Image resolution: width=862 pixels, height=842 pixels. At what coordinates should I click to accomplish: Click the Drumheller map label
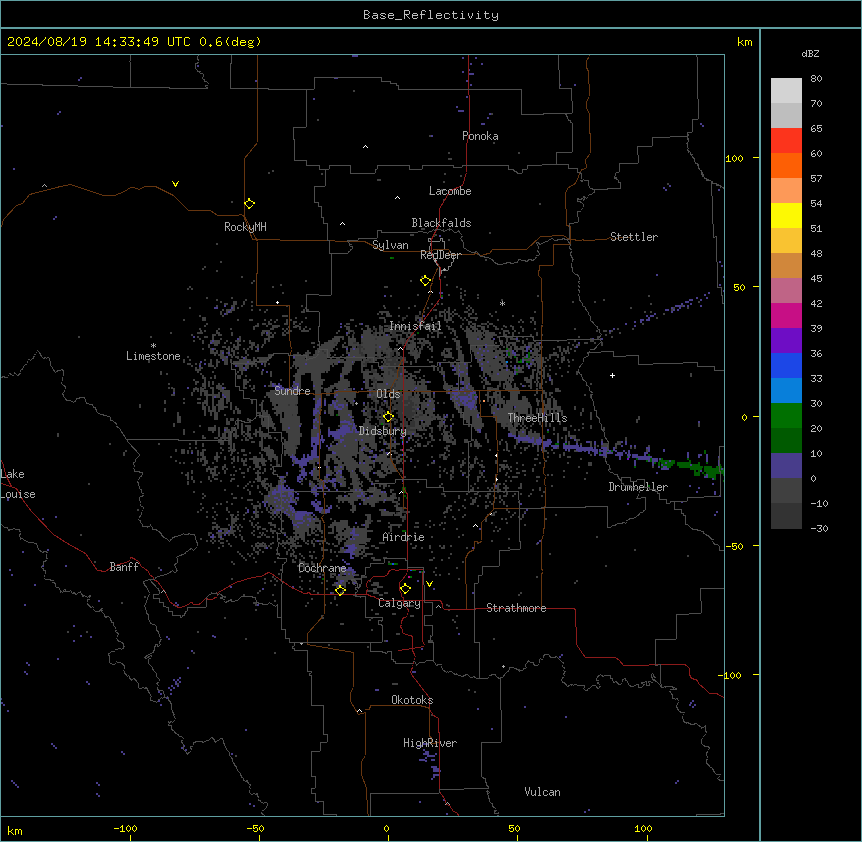click(638, 487)
